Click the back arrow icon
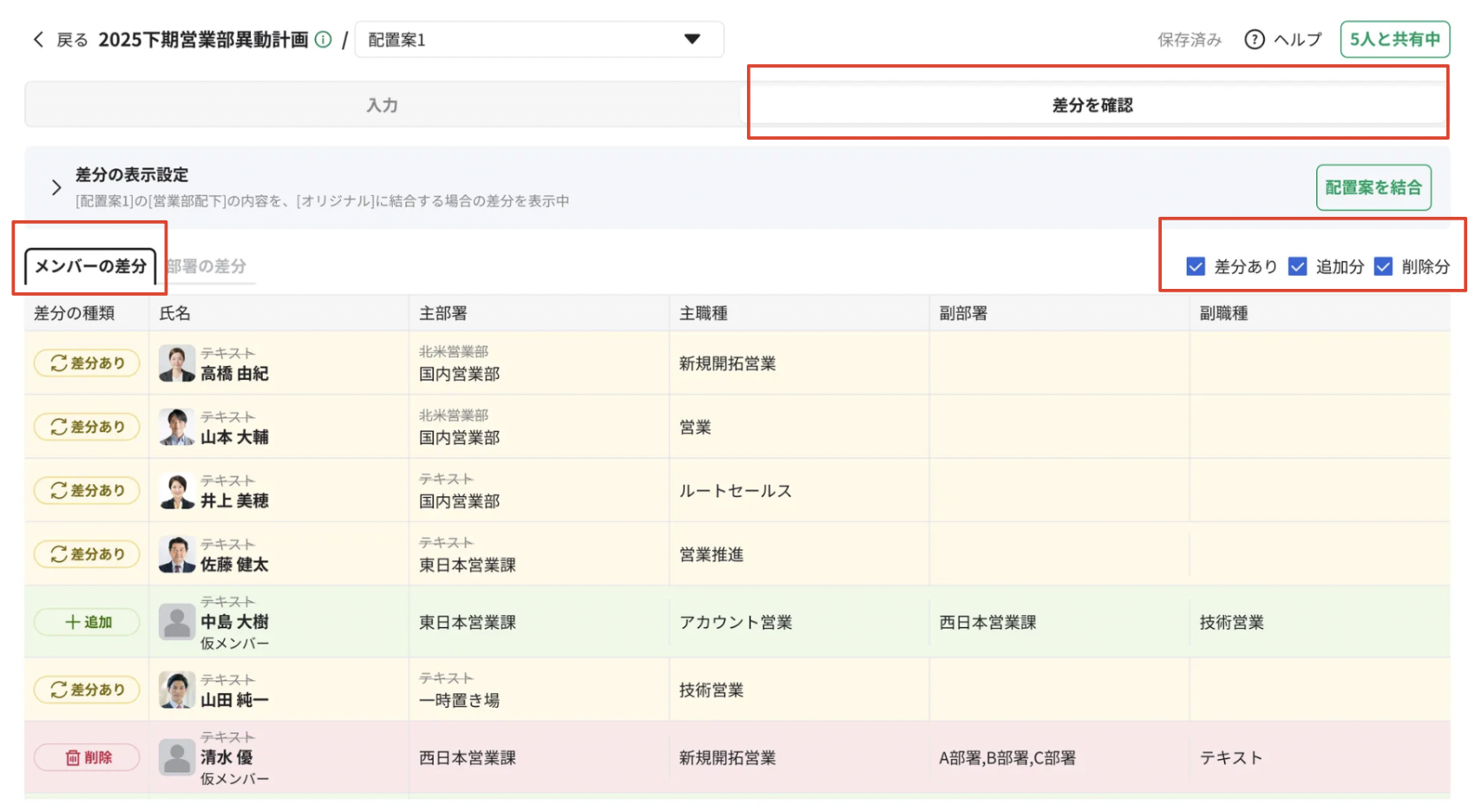Screen dimensions: 1475x812 (38, 40)
